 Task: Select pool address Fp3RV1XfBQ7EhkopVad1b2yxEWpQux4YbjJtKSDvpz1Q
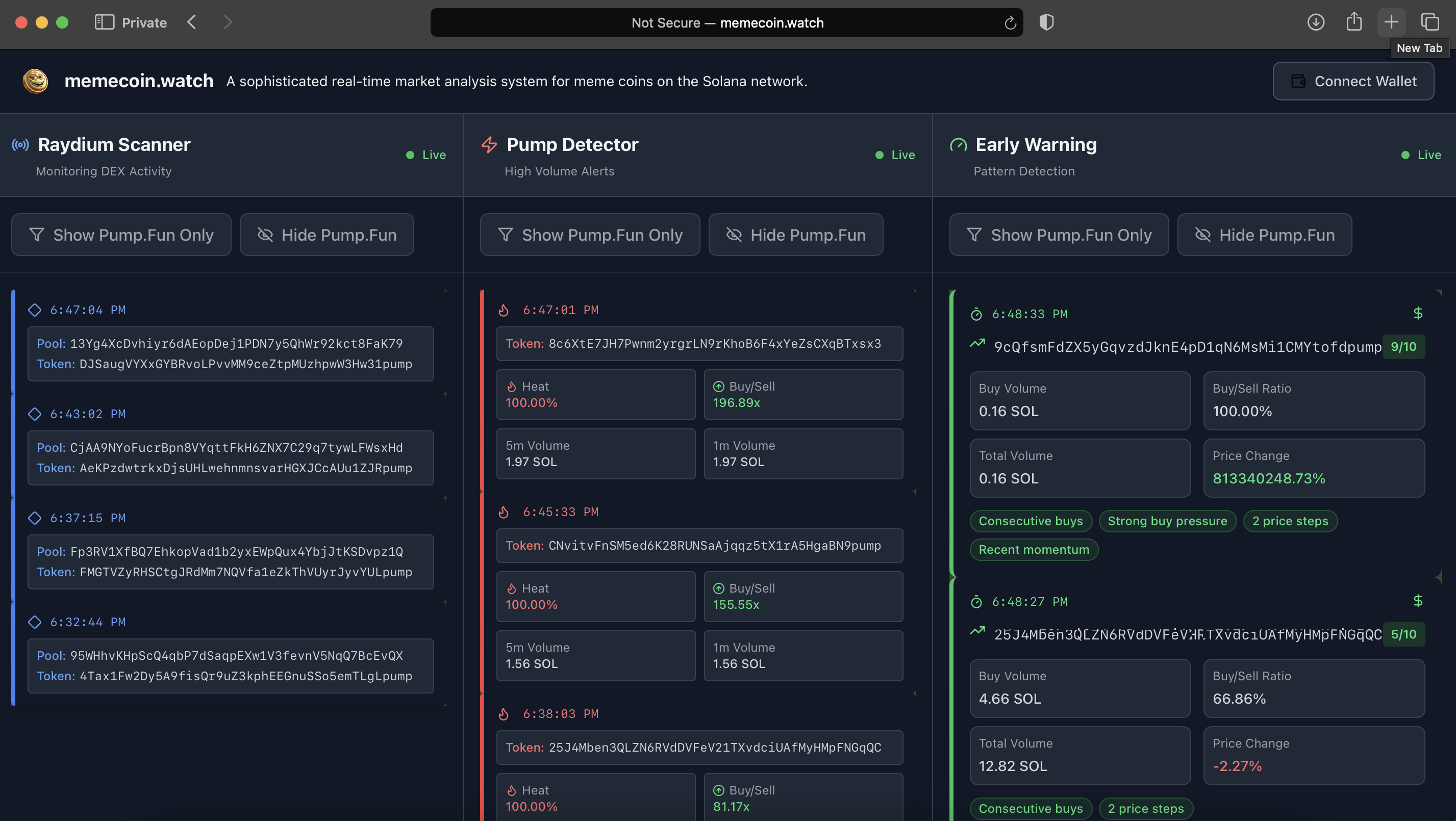point(236,551)
